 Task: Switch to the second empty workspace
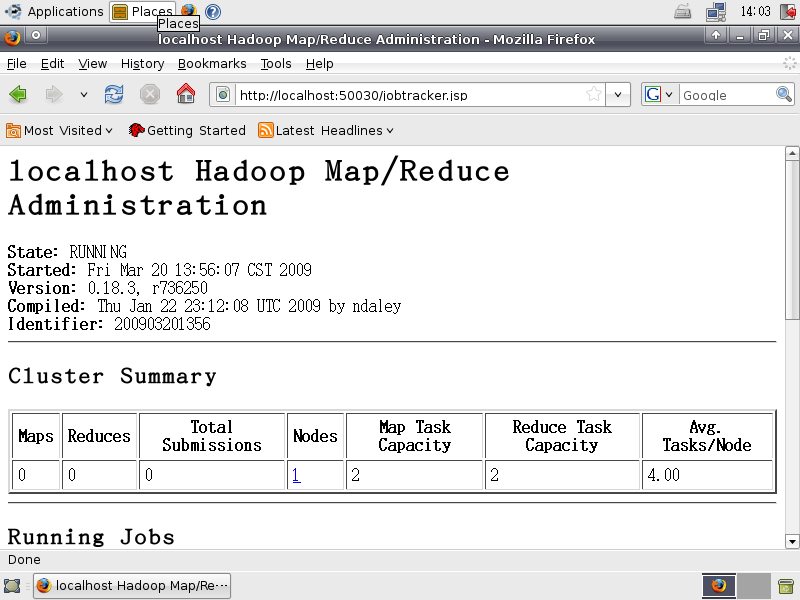click(754, 586)
